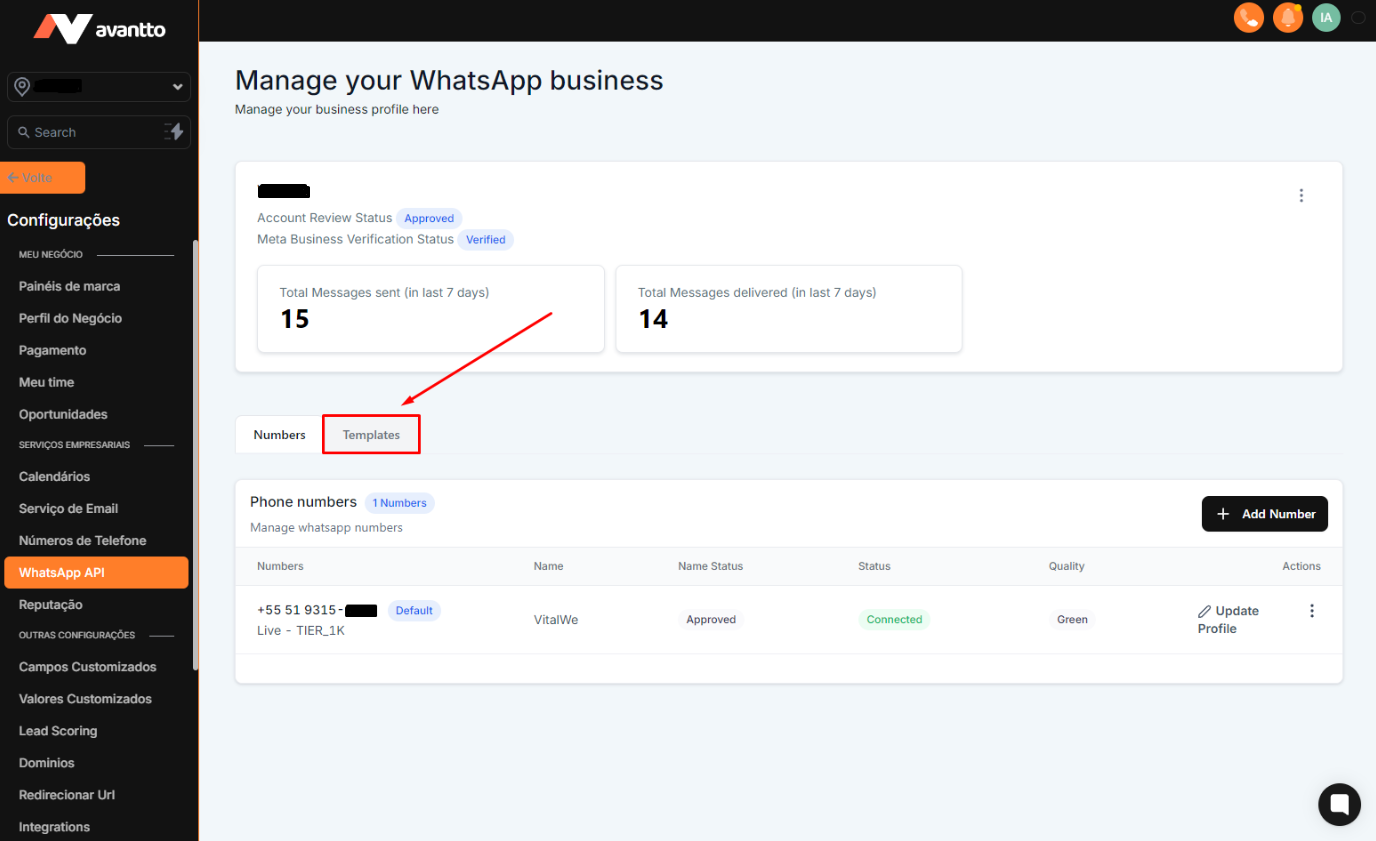Click the Add Number button
Screen dimensions: 1376x841
[1264, 514]
